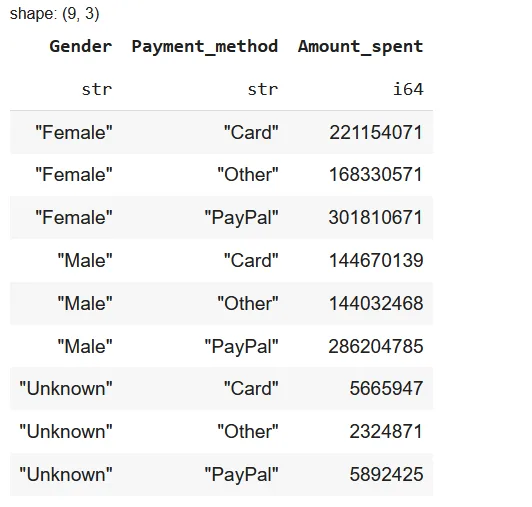Click "Other" in the Male row
532x507 pixels.
click(248, 303)
